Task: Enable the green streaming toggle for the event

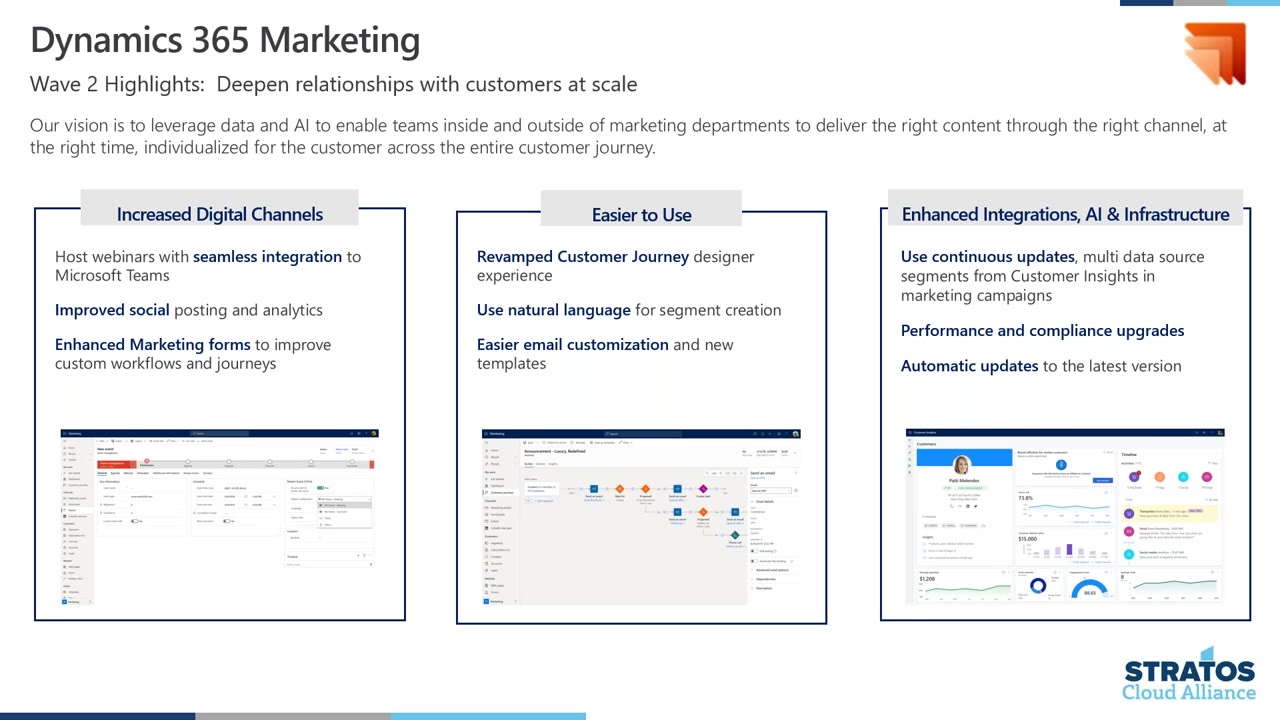Action: pyautogui.click(x=321, y=488)
